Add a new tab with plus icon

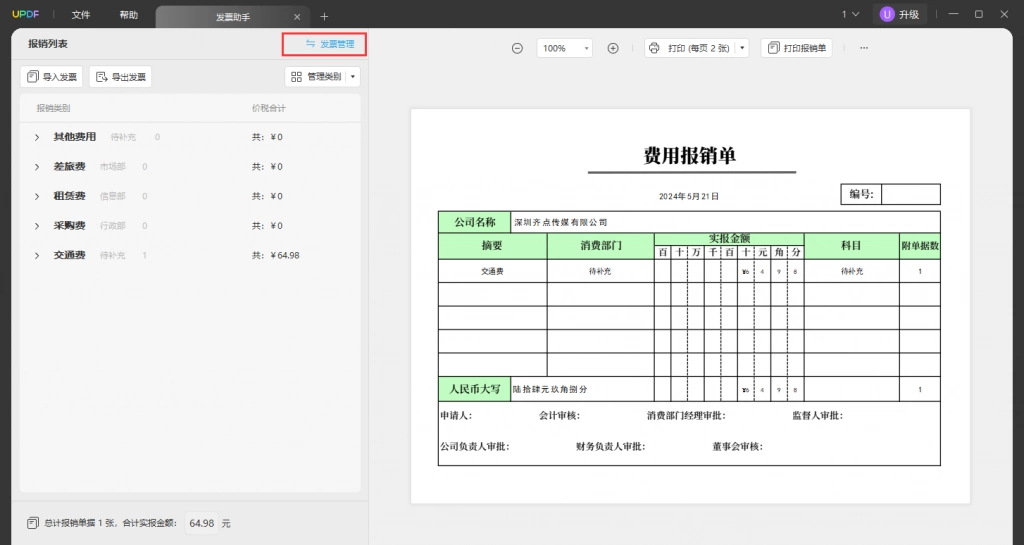pyautogui.click(x=324, y=16)
